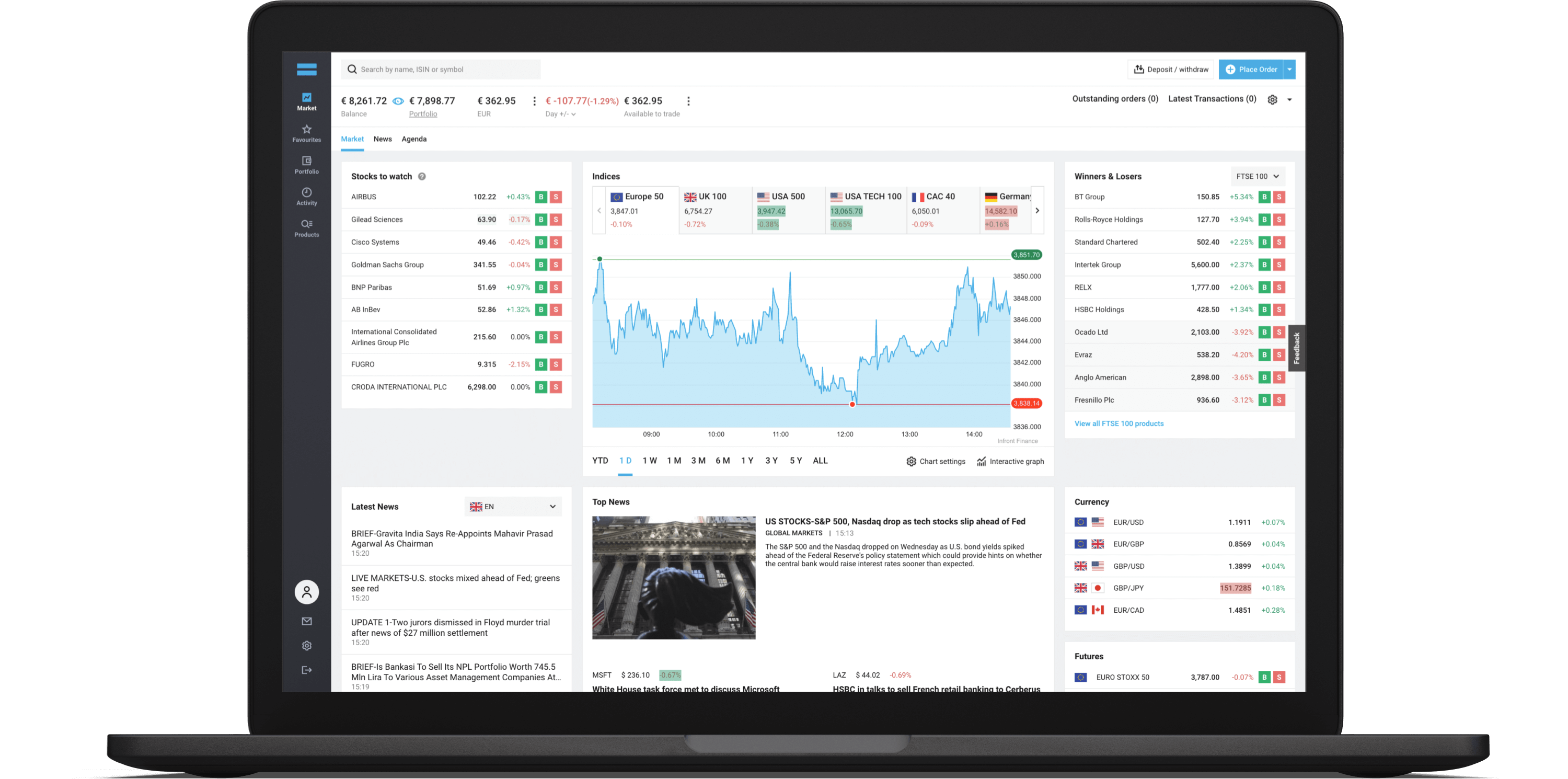Click the blue hamburger logo icon
Image resolution: width=1568 pixels, height=779 pixels.
coord(306,70)
